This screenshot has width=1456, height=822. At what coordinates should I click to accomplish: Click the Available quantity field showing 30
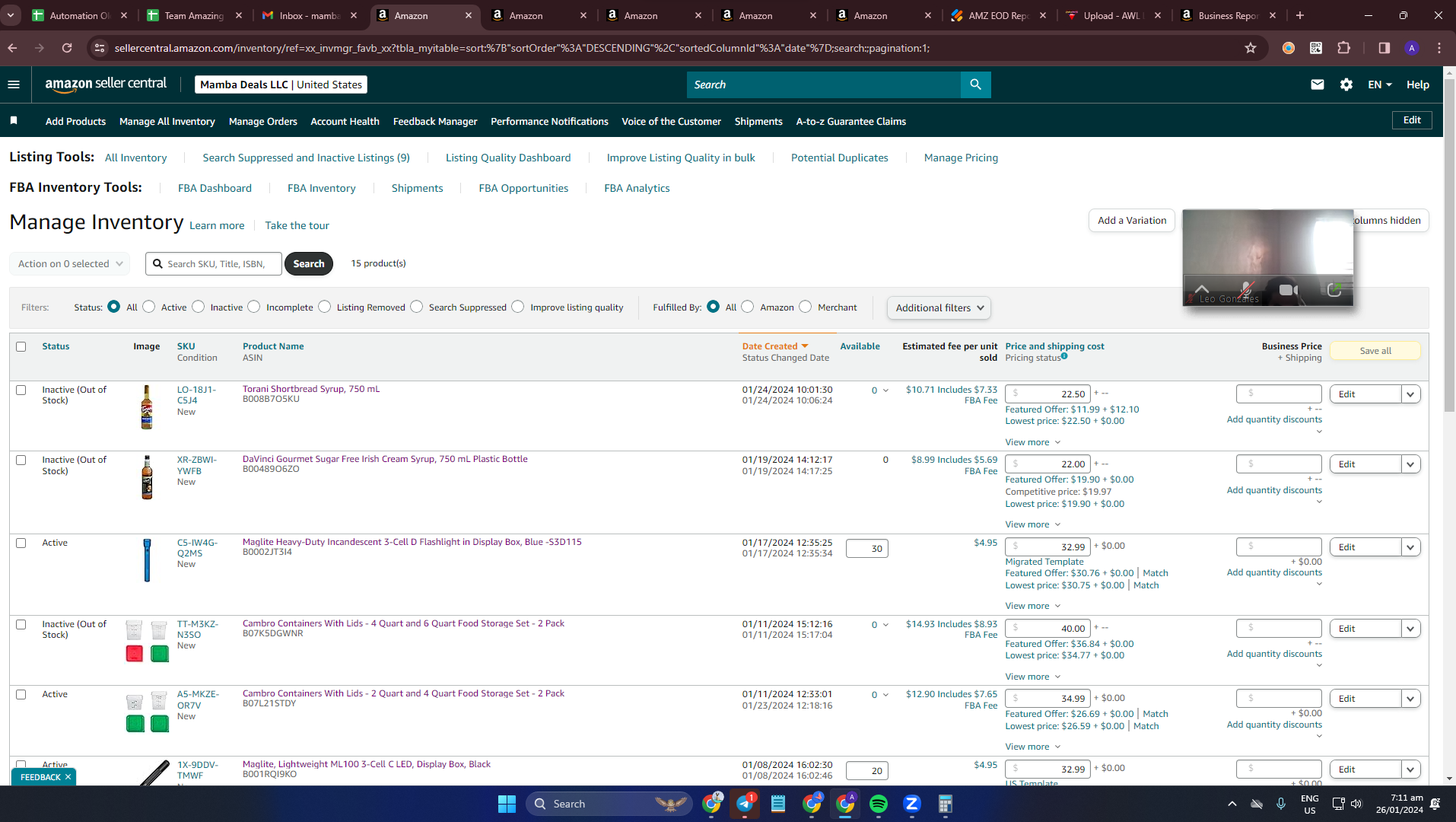point(867,549)
